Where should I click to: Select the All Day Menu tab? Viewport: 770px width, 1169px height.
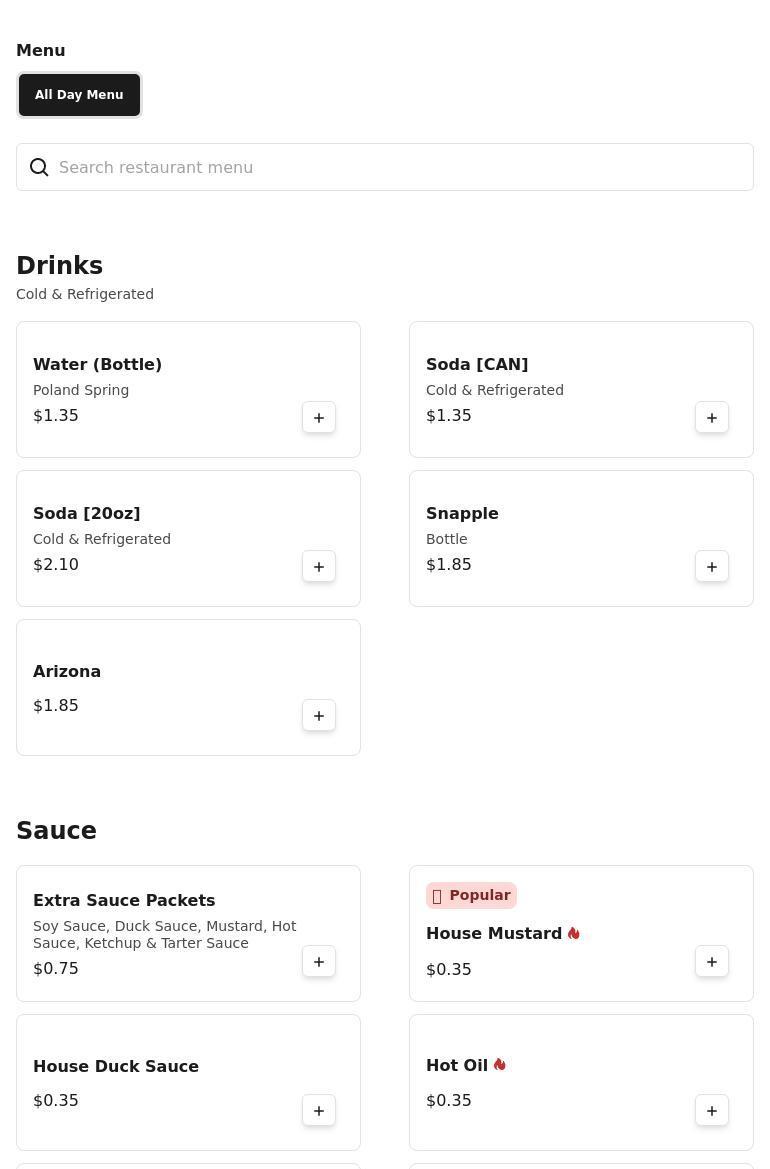tap(79, 95)
